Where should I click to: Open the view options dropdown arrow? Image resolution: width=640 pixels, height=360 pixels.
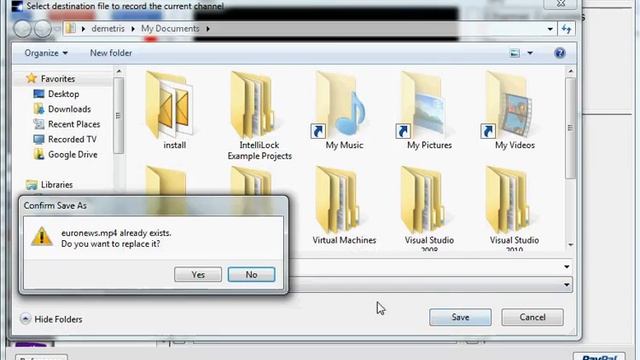pyautogui.click(x=530, y=53)
